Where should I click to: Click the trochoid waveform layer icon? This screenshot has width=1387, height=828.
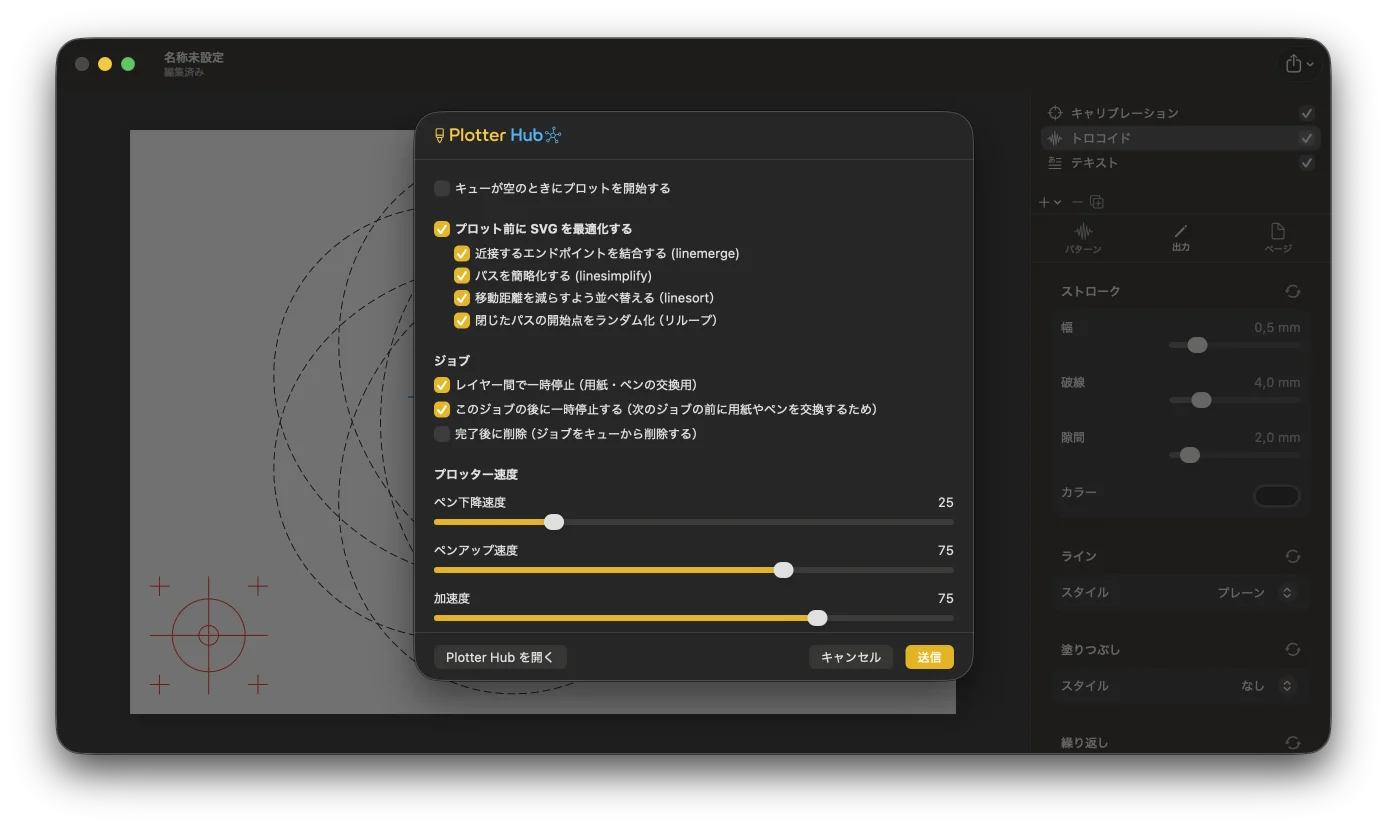(x=1055, y=138)
